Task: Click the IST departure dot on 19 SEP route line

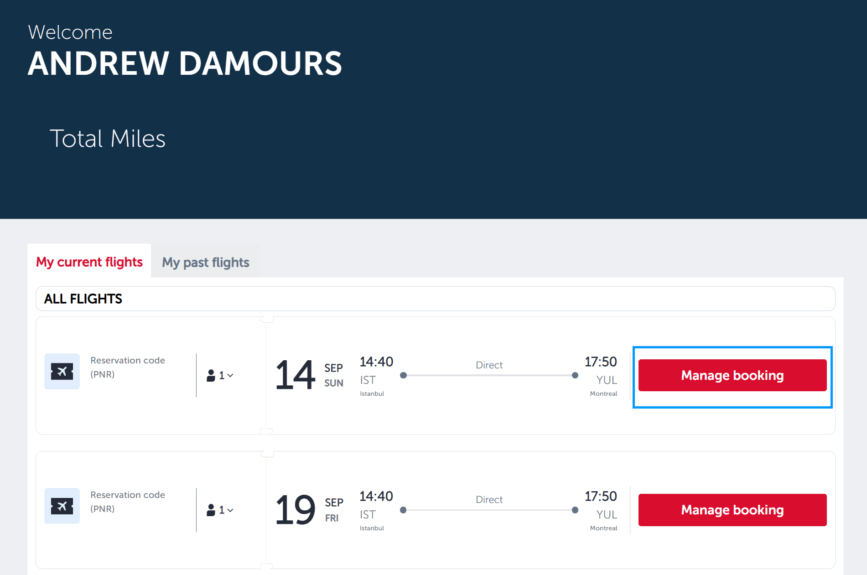Action: pos(404,510)
